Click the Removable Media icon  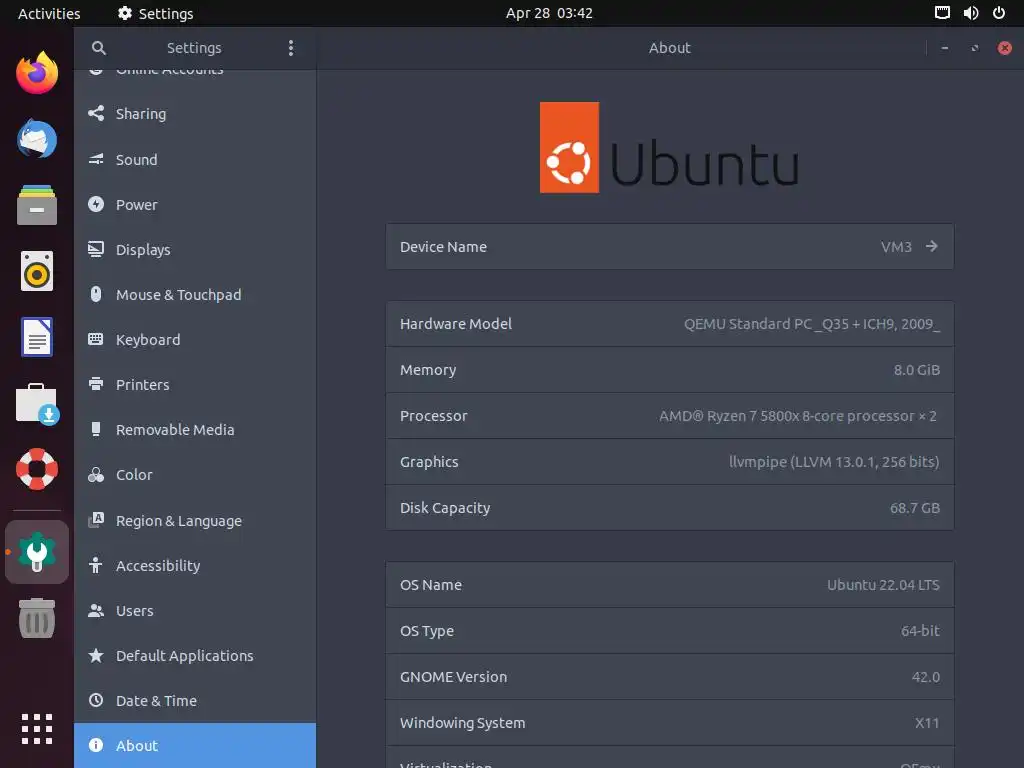coord(96,429)
